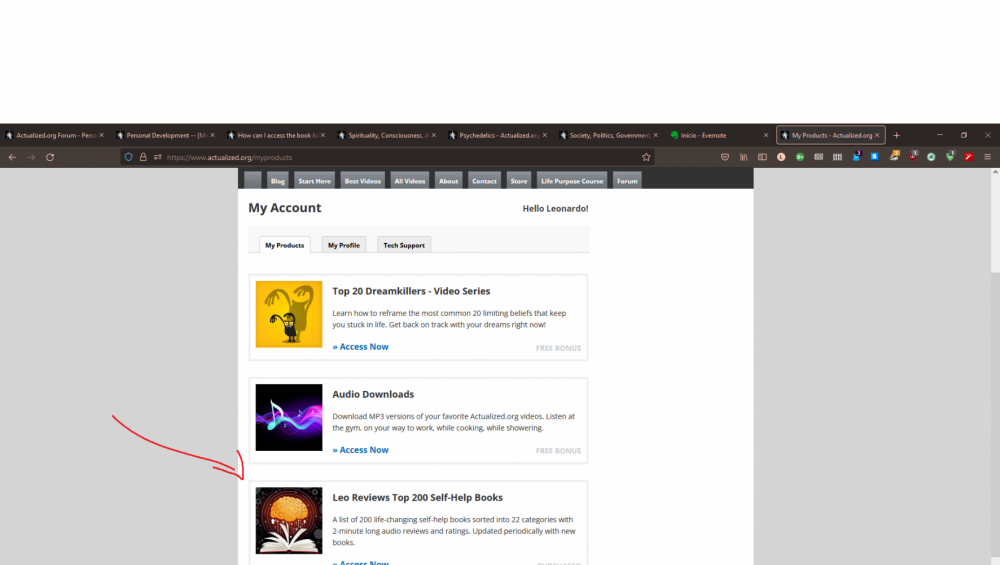Image resolution: width=1000 pixels, height=565 pixels.
Task: Toggle the sidebar view icon
Action: pyautogui.click(x=762, y=157)
